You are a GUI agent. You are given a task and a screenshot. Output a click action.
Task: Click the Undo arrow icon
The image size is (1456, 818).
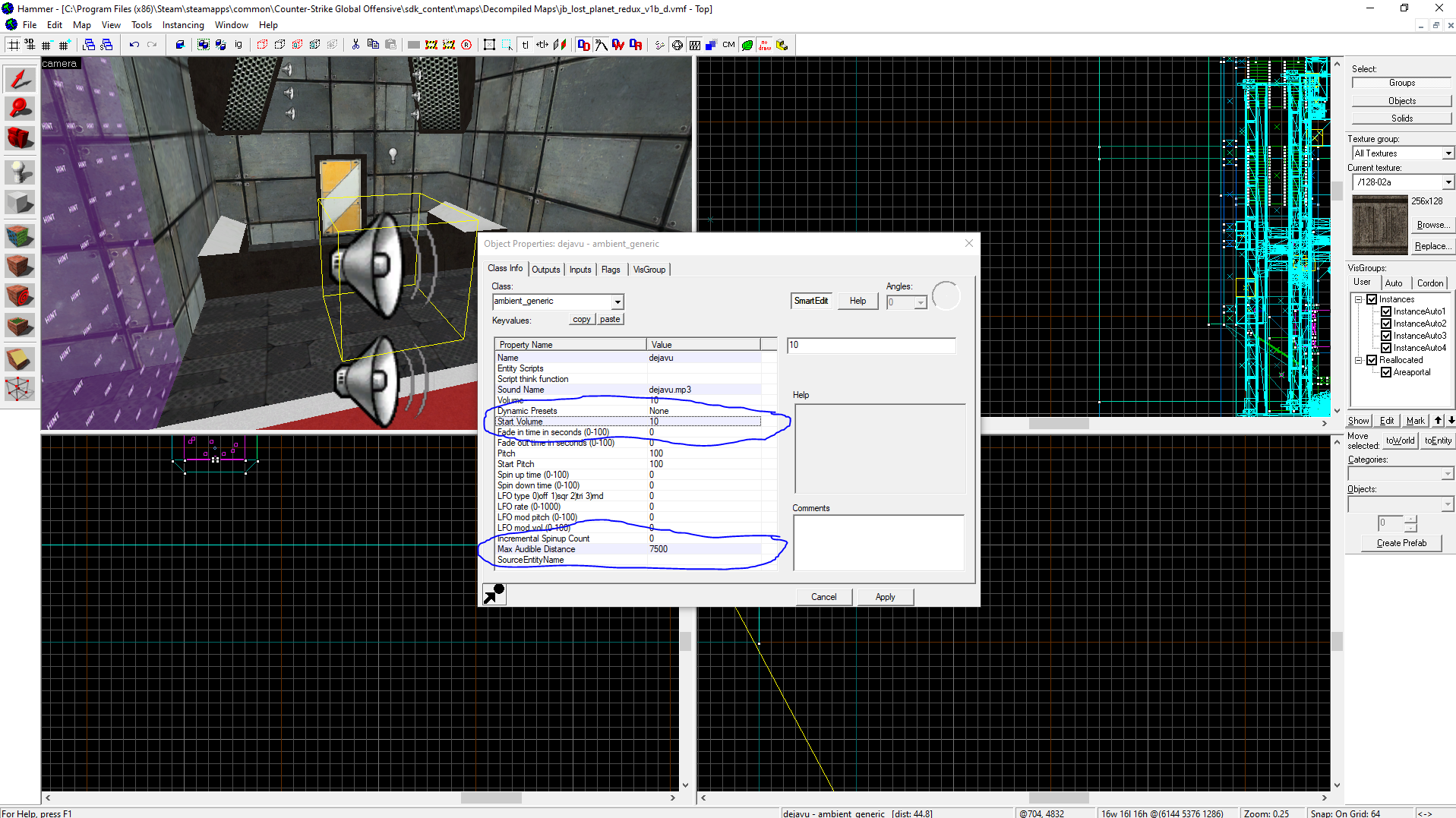[134, 45]
